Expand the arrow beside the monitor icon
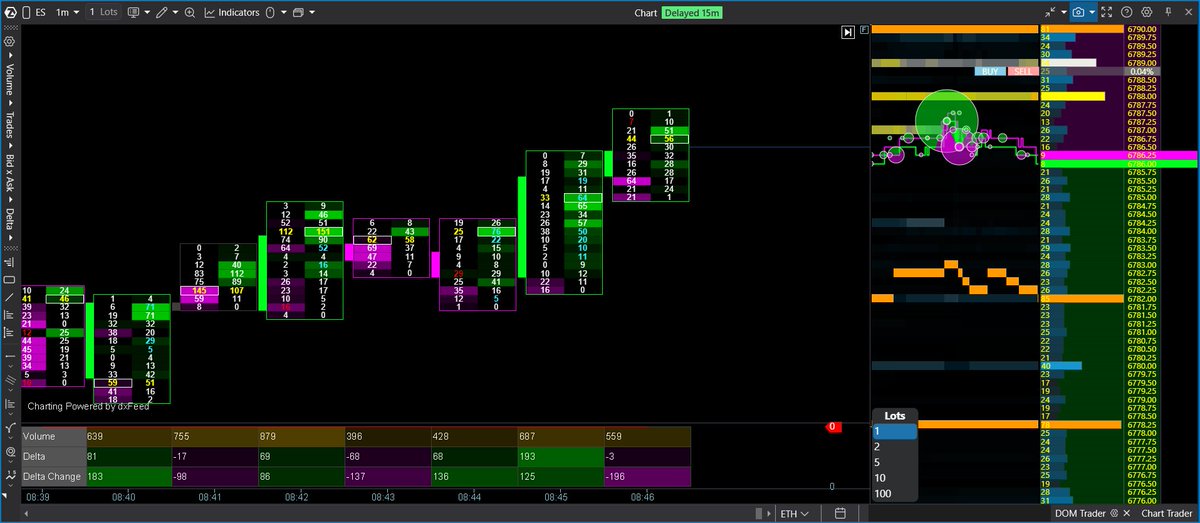1200x523 pixels. [x=145, y=13]
